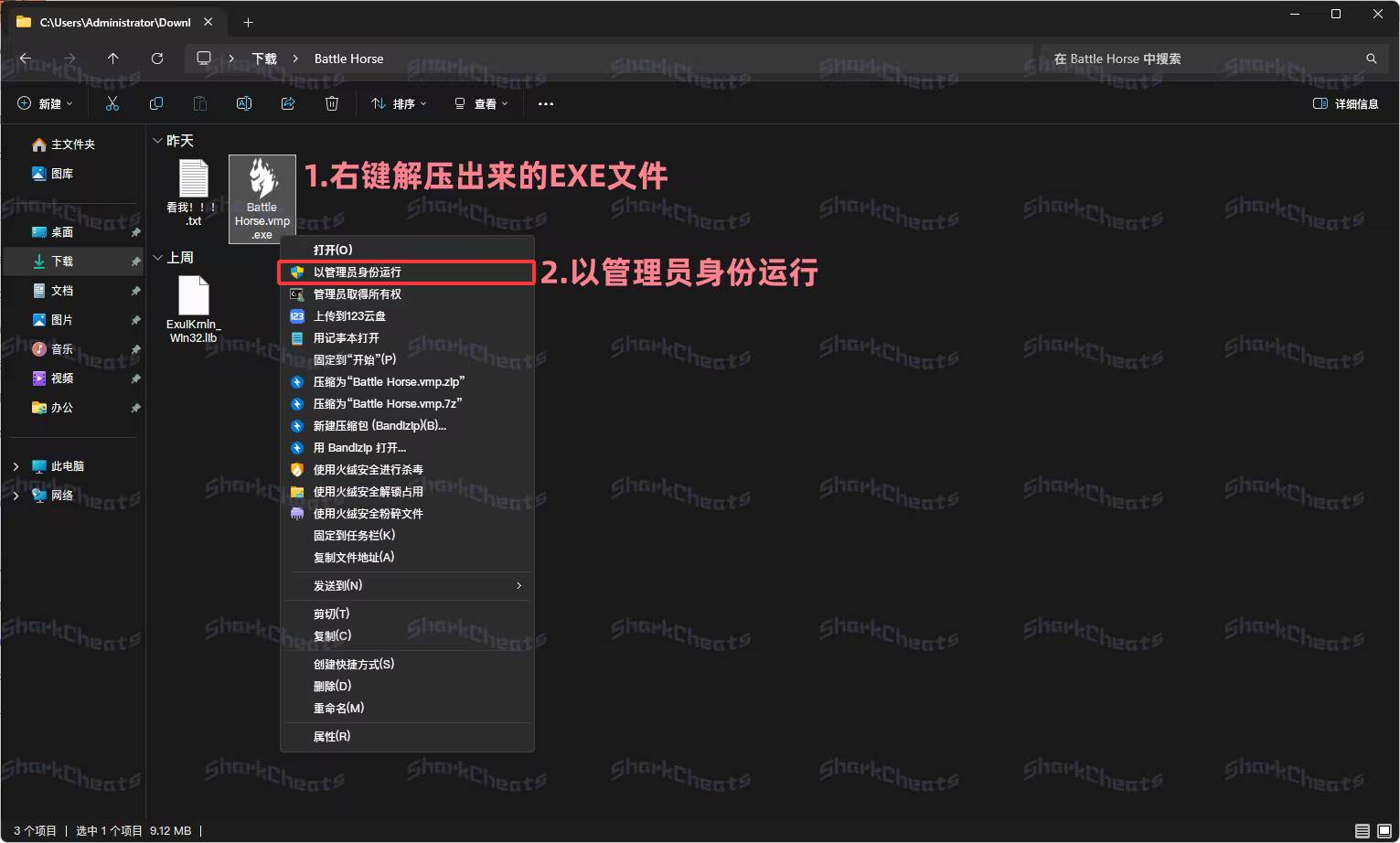Image resolution: width=1400 pixels, height=843 pixels.
Task: Click the Cut scissors icon in toolbar
Action: [x=112, y=104]
